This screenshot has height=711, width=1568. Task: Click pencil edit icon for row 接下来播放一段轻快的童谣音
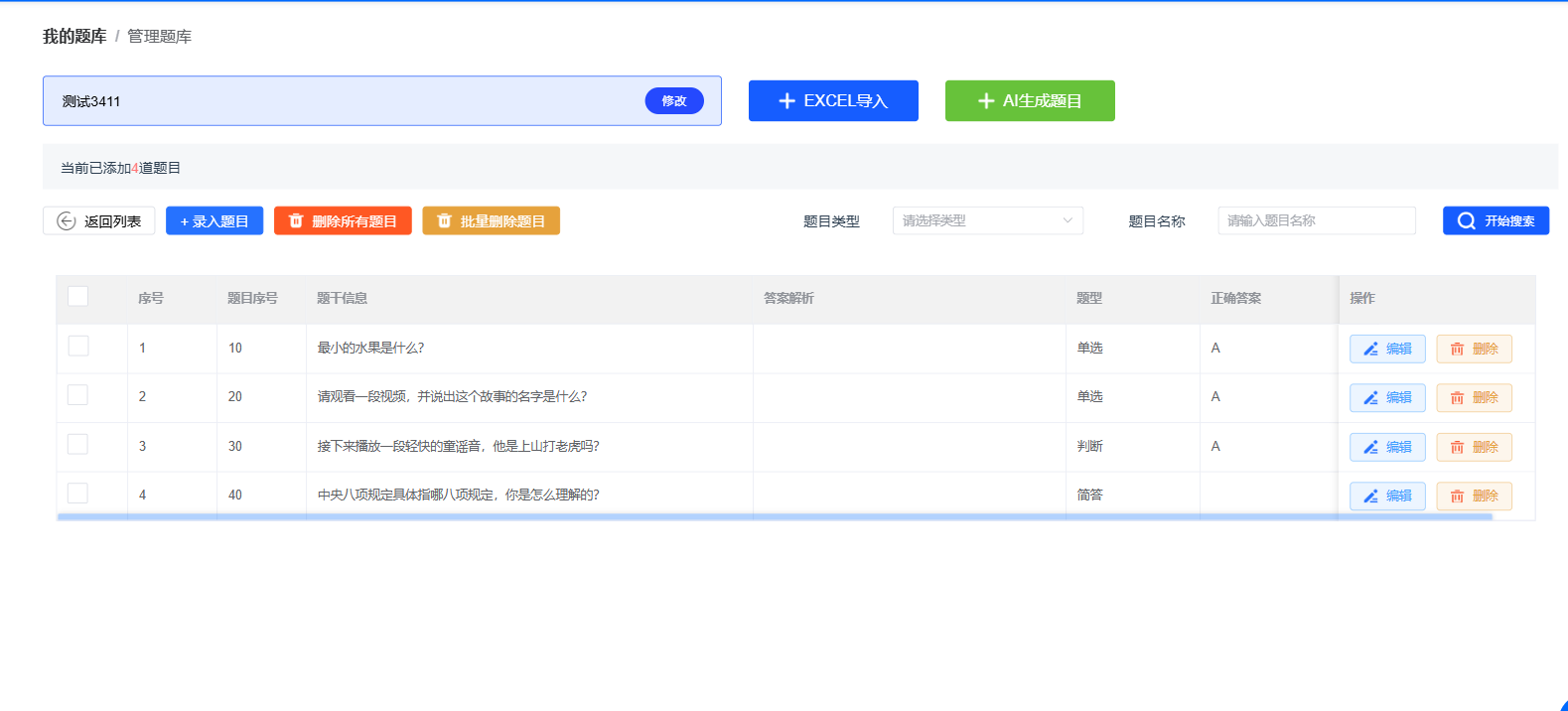1370,447
